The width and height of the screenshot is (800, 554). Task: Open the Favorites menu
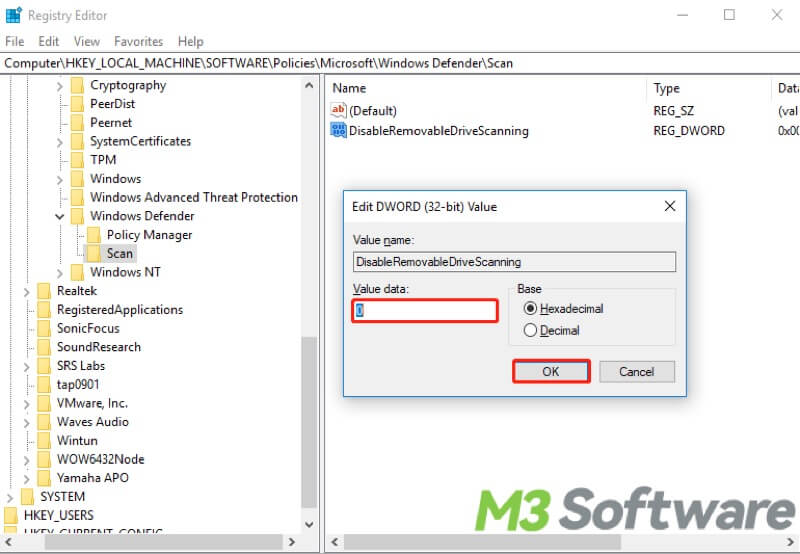(138, 41)
